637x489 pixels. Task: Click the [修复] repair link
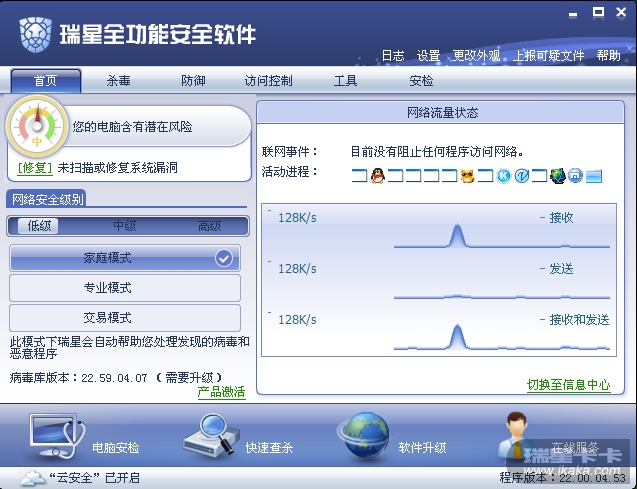[x=35, y=168]
